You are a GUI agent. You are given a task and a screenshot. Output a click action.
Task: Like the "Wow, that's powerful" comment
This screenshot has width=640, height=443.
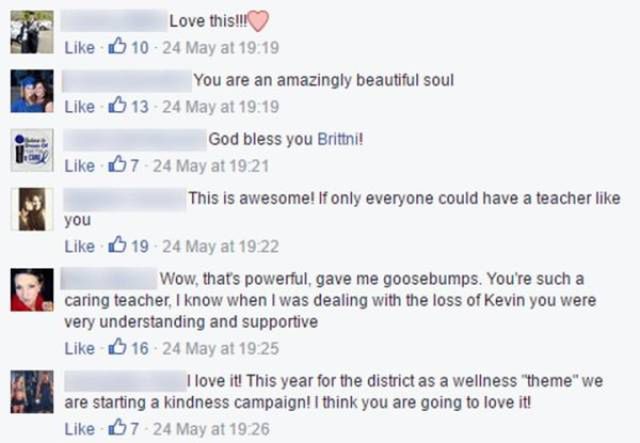pyautogui.click(x=79, y=349)
